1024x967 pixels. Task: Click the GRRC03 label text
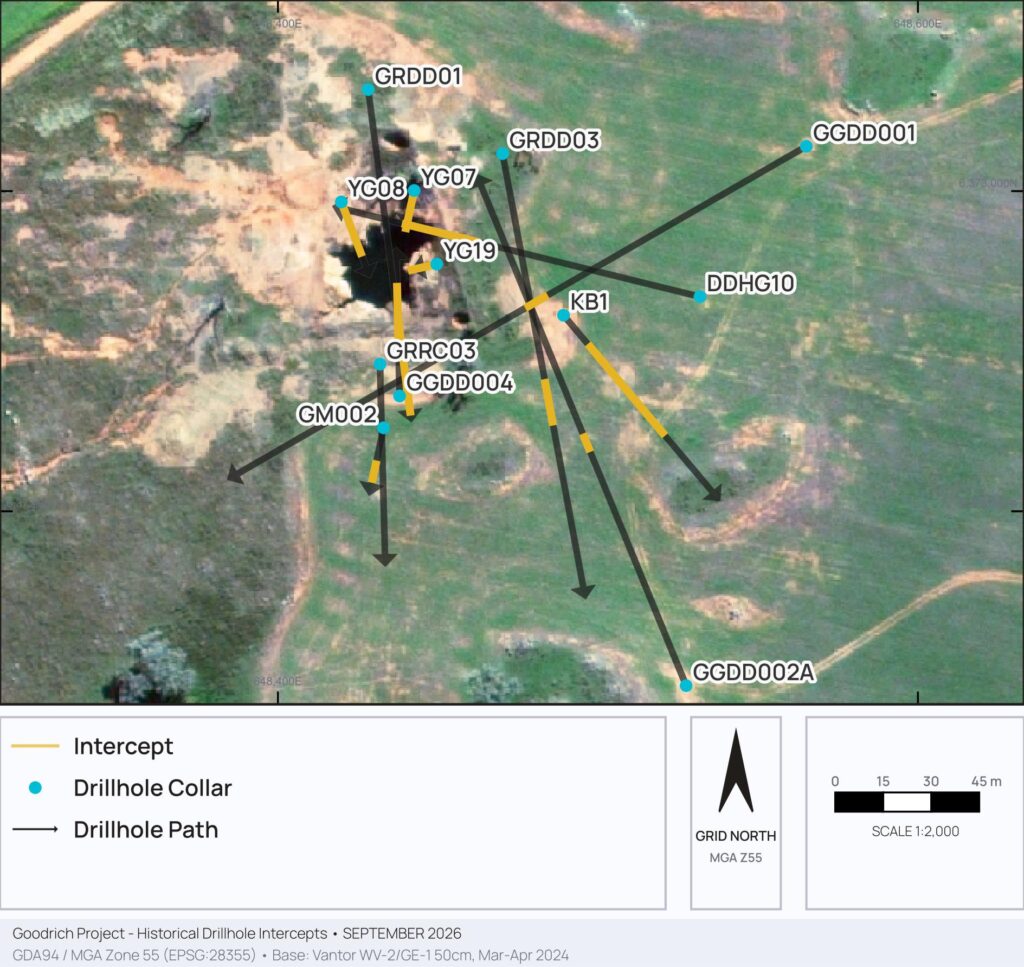pyautogui.click(x=431, y=351)
